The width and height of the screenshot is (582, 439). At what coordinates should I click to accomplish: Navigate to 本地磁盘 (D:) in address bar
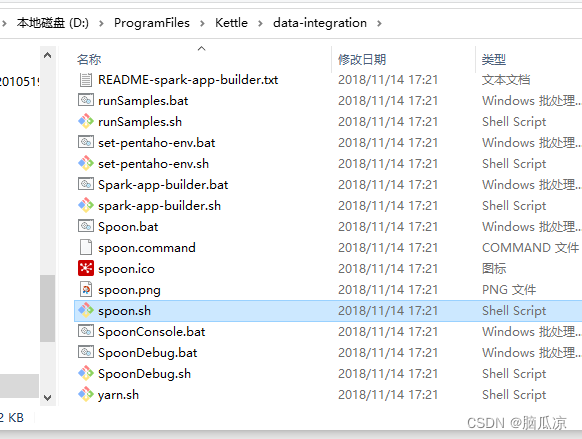tap(53, 23)
